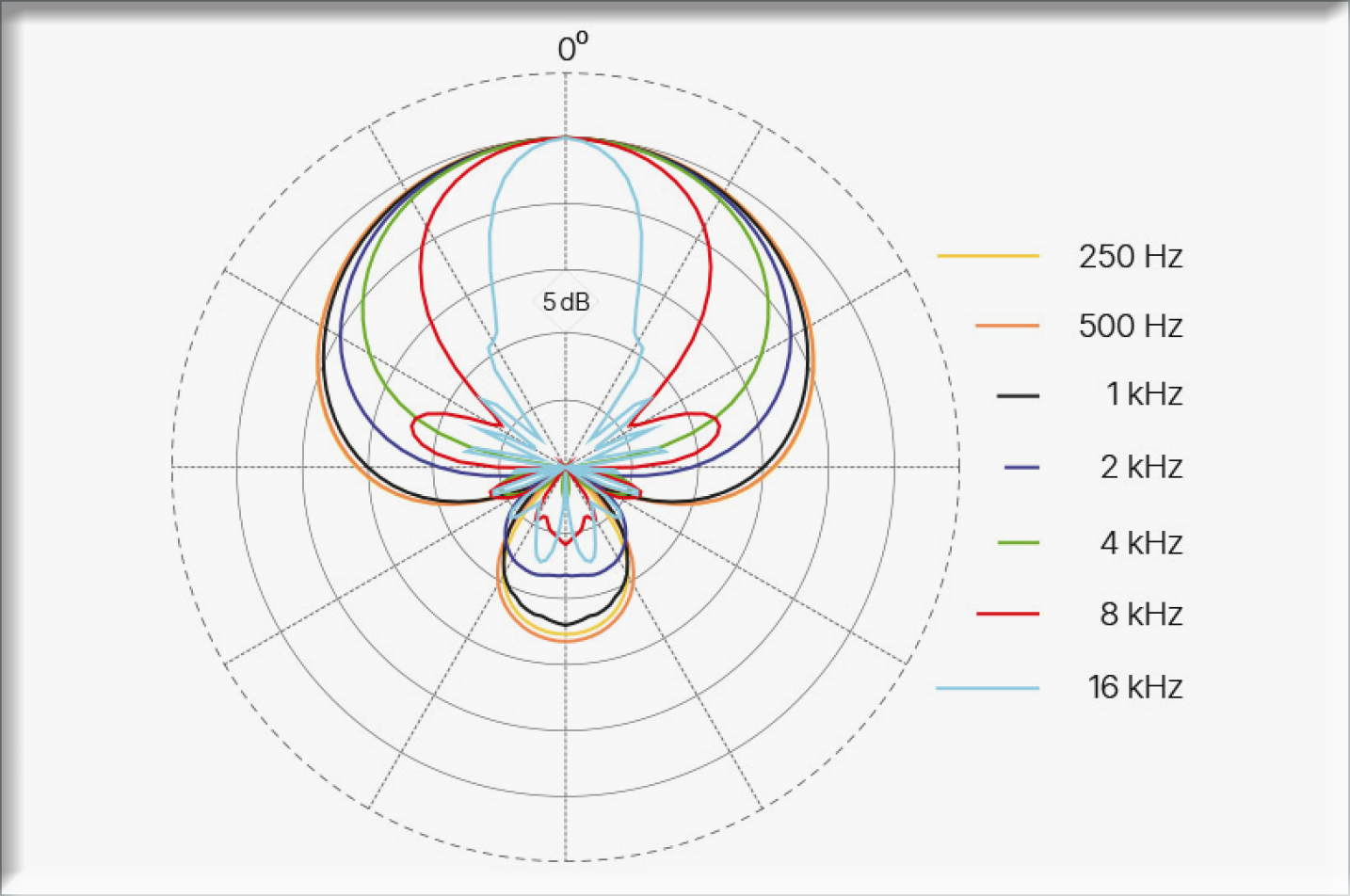Select the "1 kHz" legend label
This screenshot has width=1350, height=896.
tap(1144, 394)
